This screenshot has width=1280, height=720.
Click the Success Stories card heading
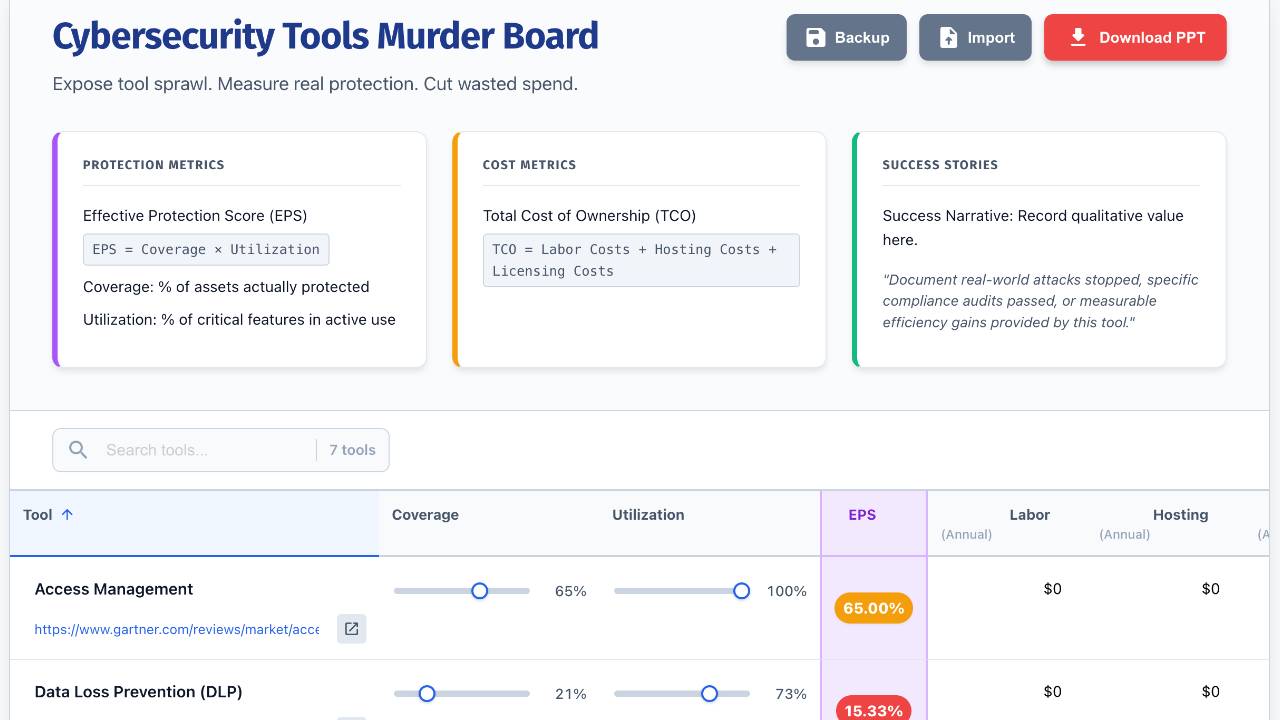pos(940,165)
